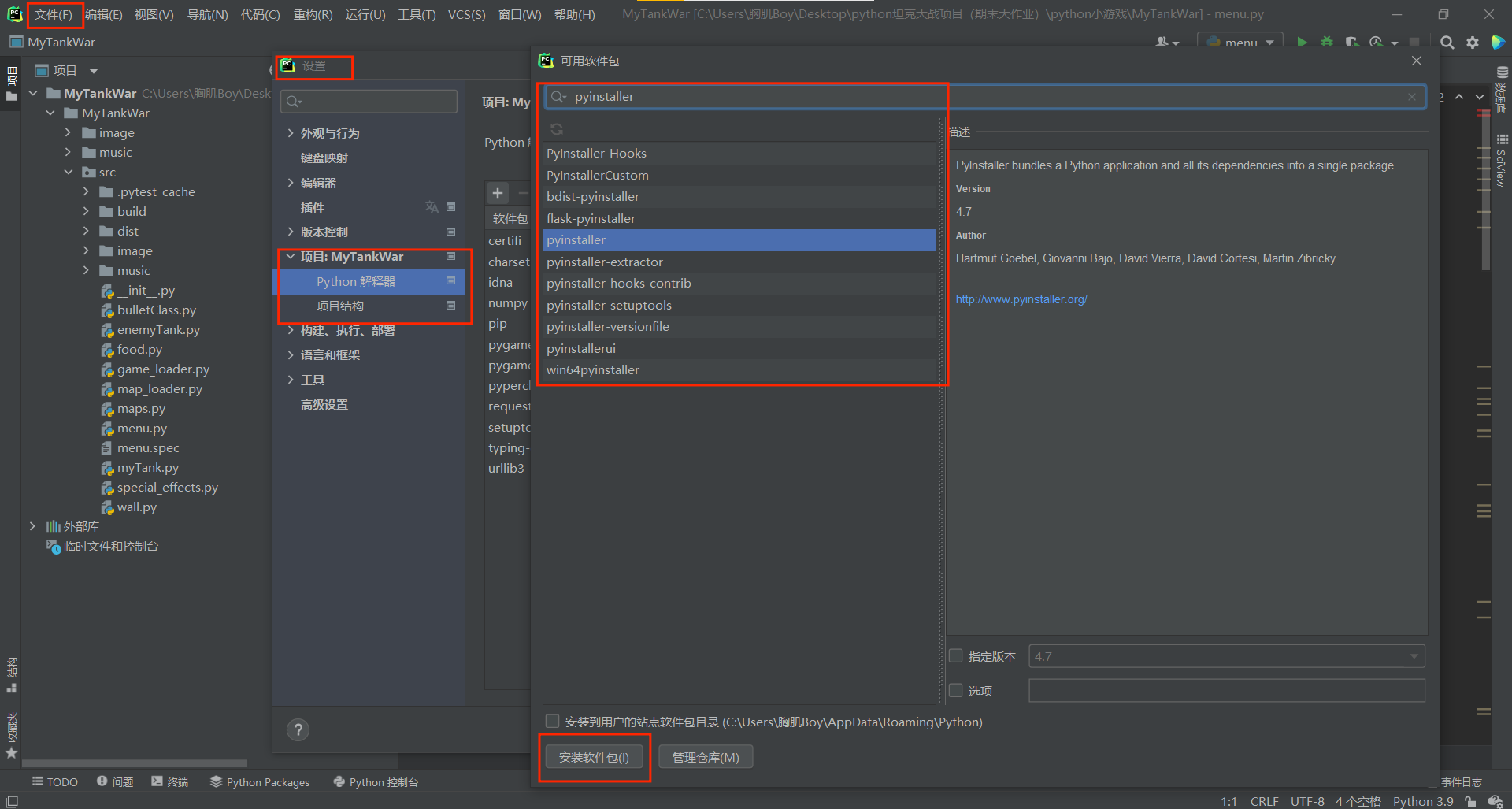This screenshot has height=809, width=1512.
Task: Click the settings search field
Action: [370, 101]
